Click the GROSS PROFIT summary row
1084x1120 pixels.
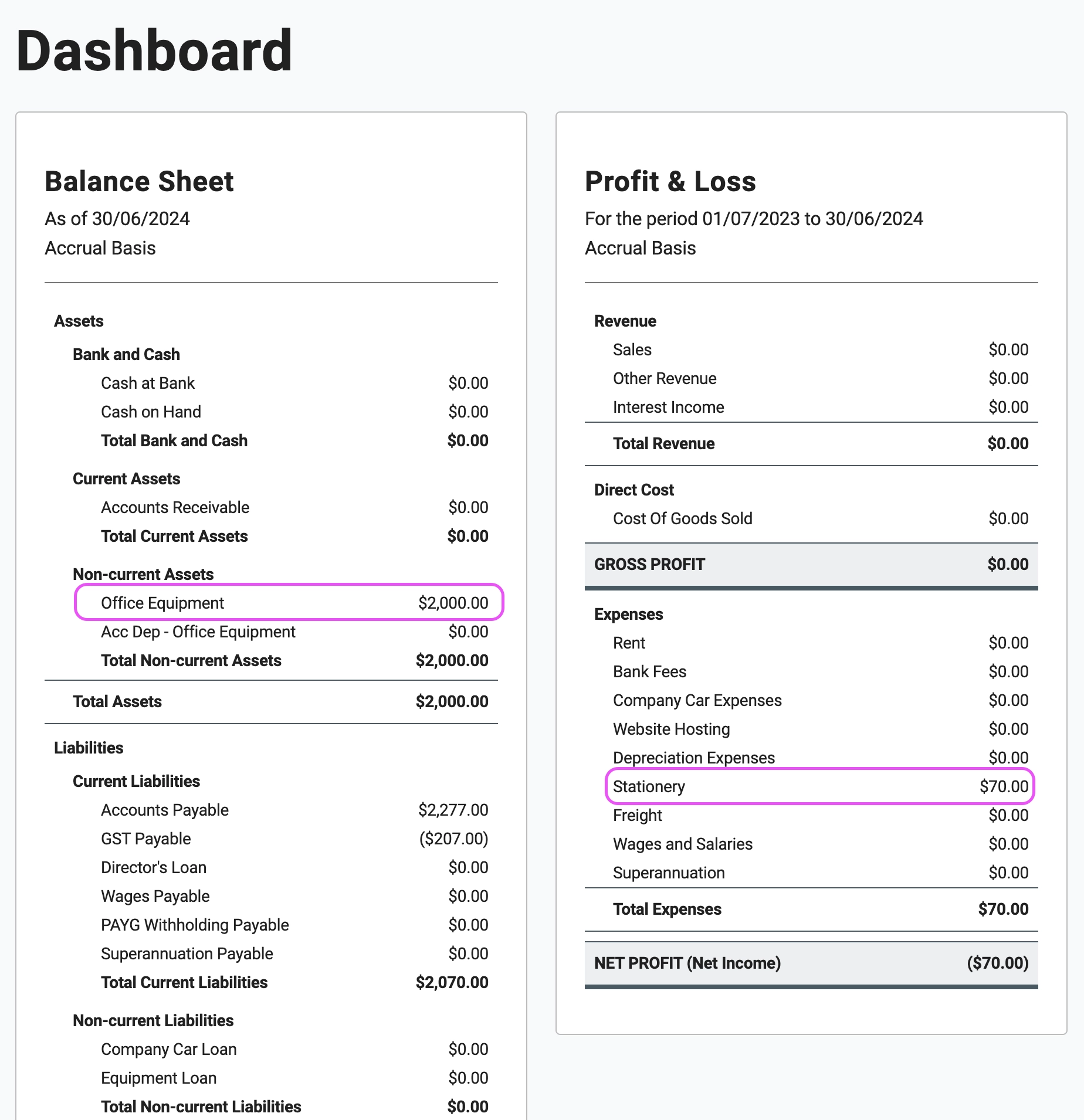(811, 564)
